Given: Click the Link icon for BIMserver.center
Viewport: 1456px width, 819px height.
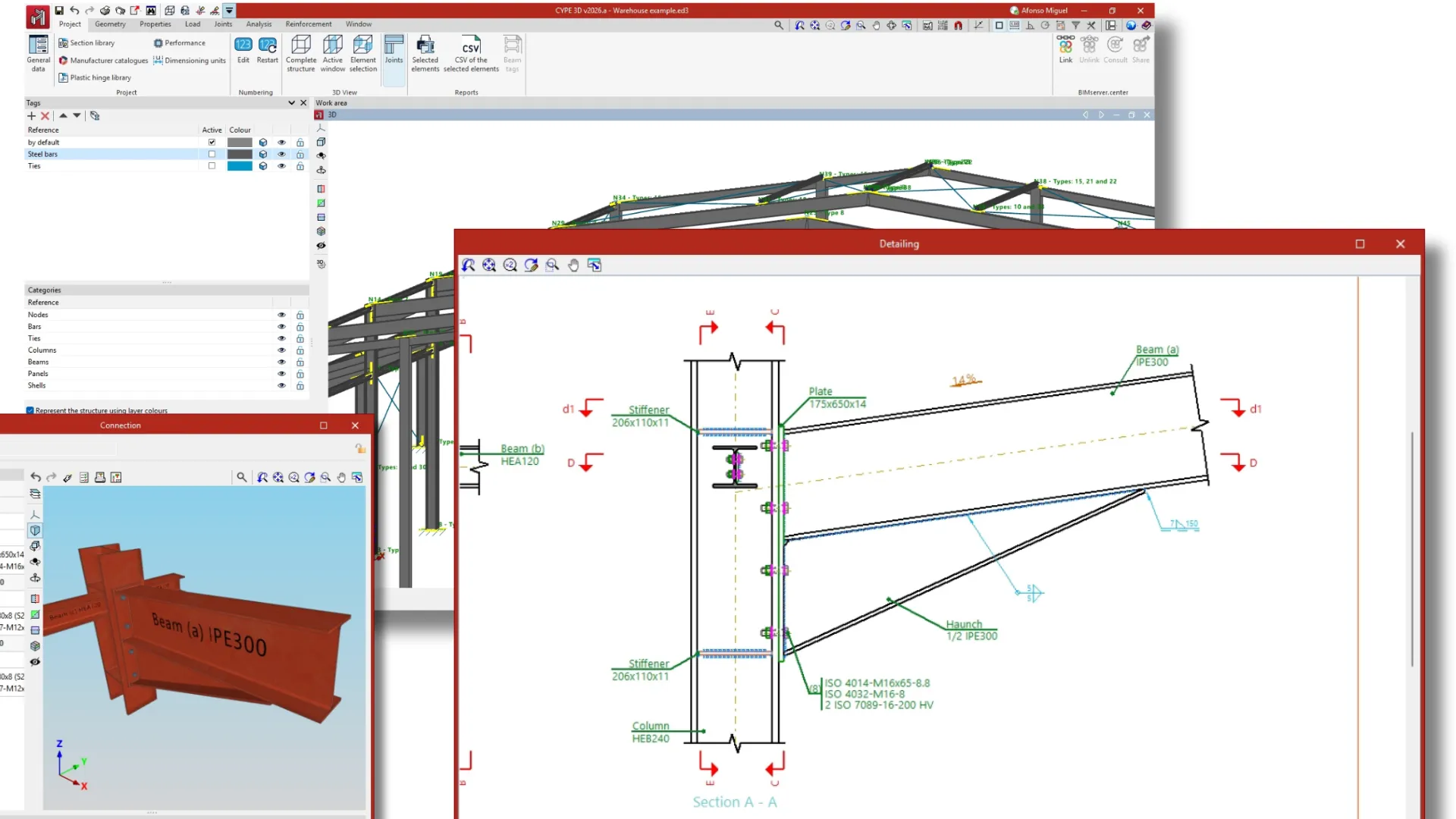Looking at the screenshot, I should pyautogui.click(x=1065, y=49).
